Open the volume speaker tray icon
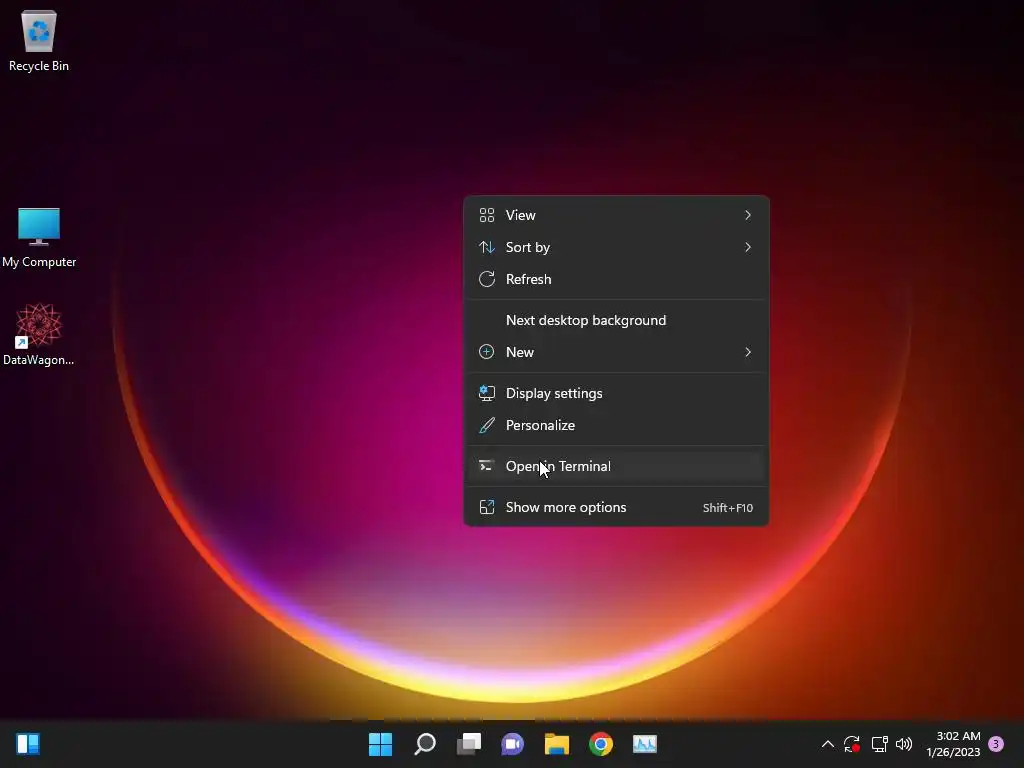 [x=904, y=744]
